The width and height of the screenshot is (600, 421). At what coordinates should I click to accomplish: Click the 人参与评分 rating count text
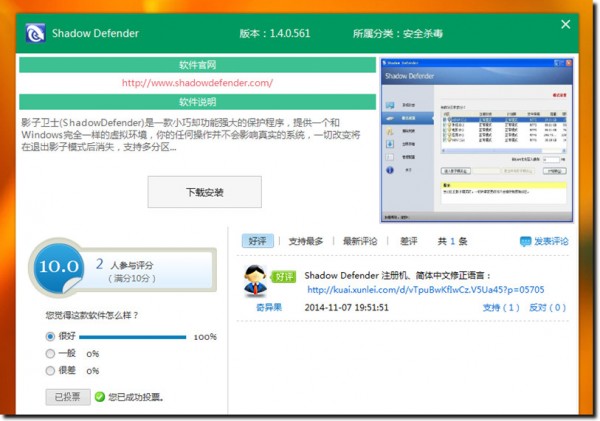[x=132, y=265]
